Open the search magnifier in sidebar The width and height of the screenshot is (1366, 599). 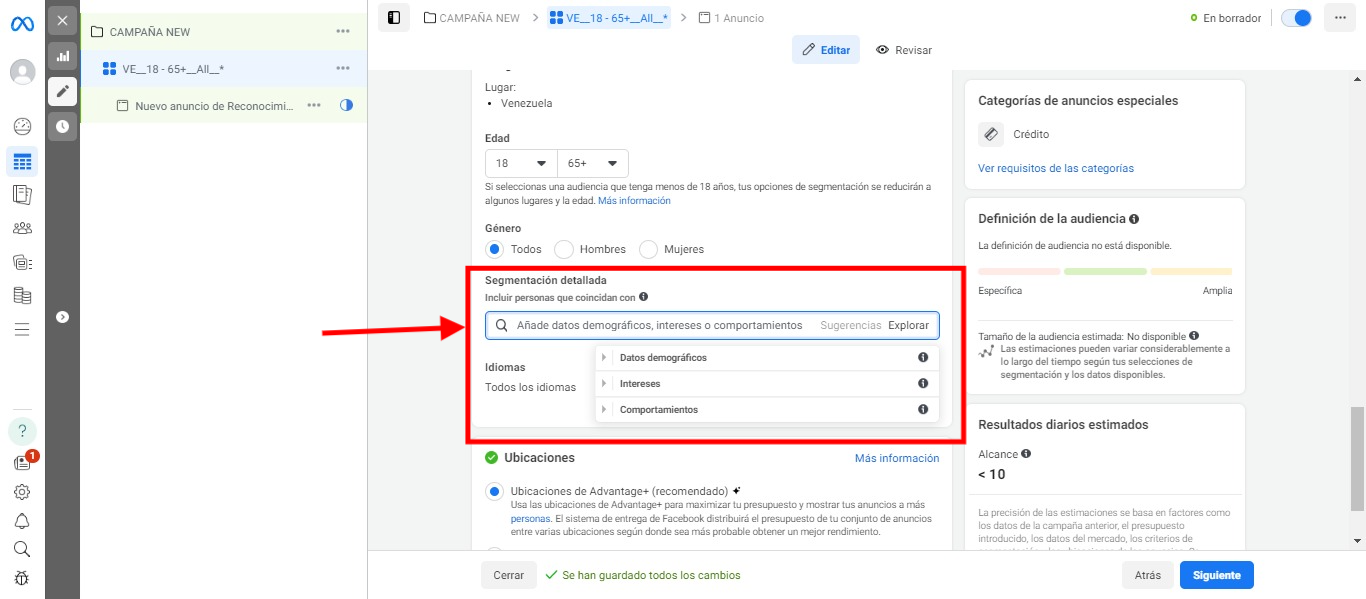(22, 549)
